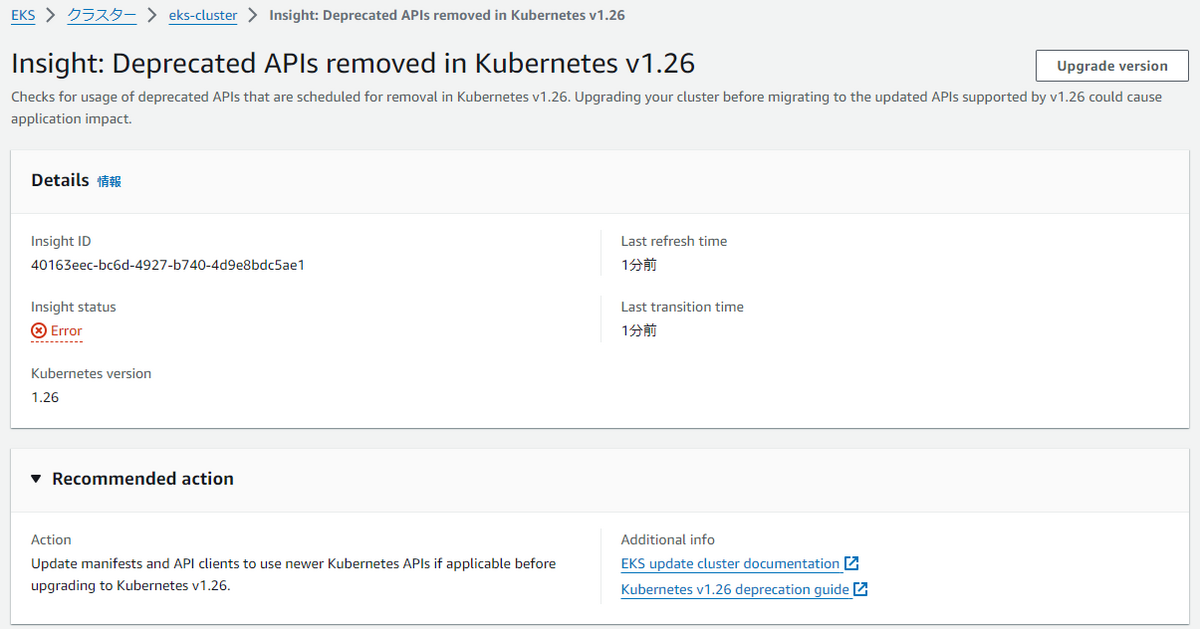The width and height of the screenshot is (1200, 629).
Task: Collapse the Recommended action section triangle
Action: [x=37, y=479]
